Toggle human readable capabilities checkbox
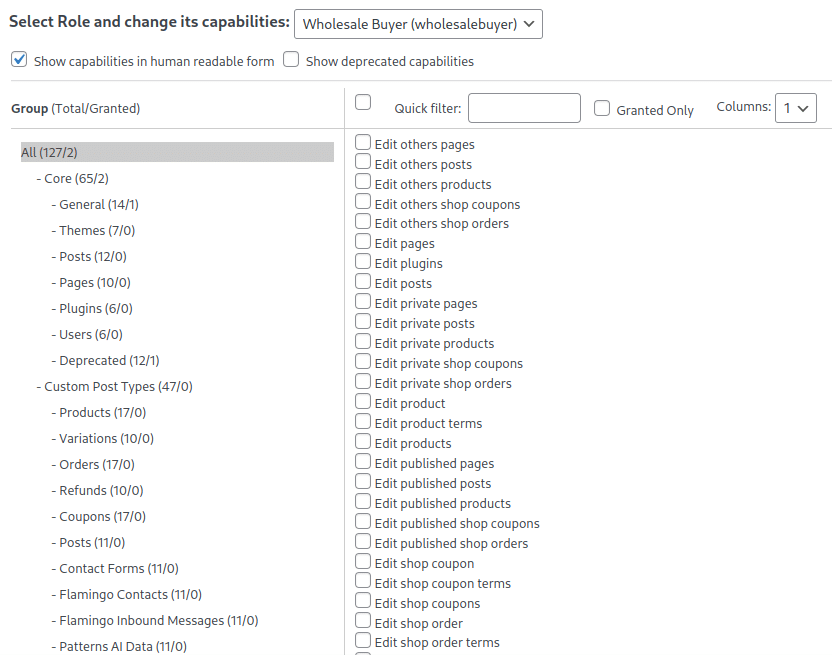 pyautogui.click(x=19, y=60)
